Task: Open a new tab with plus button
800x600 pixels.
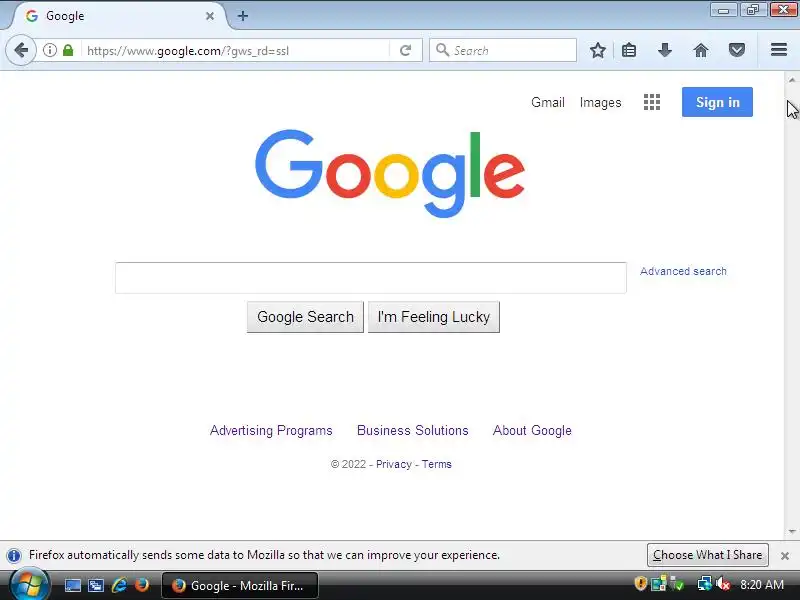Action: (x=243, y=16)
